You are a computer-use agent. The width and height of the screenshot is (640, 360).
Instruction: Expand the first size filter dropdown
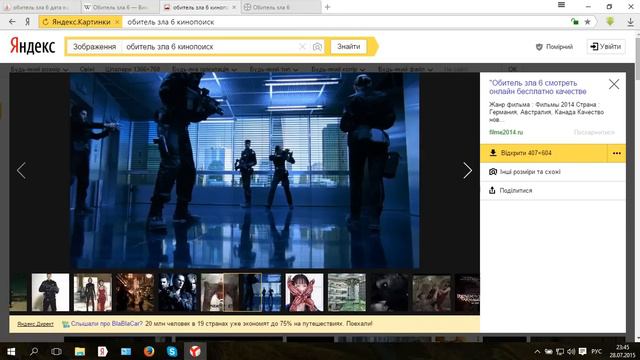coord(39,69)
